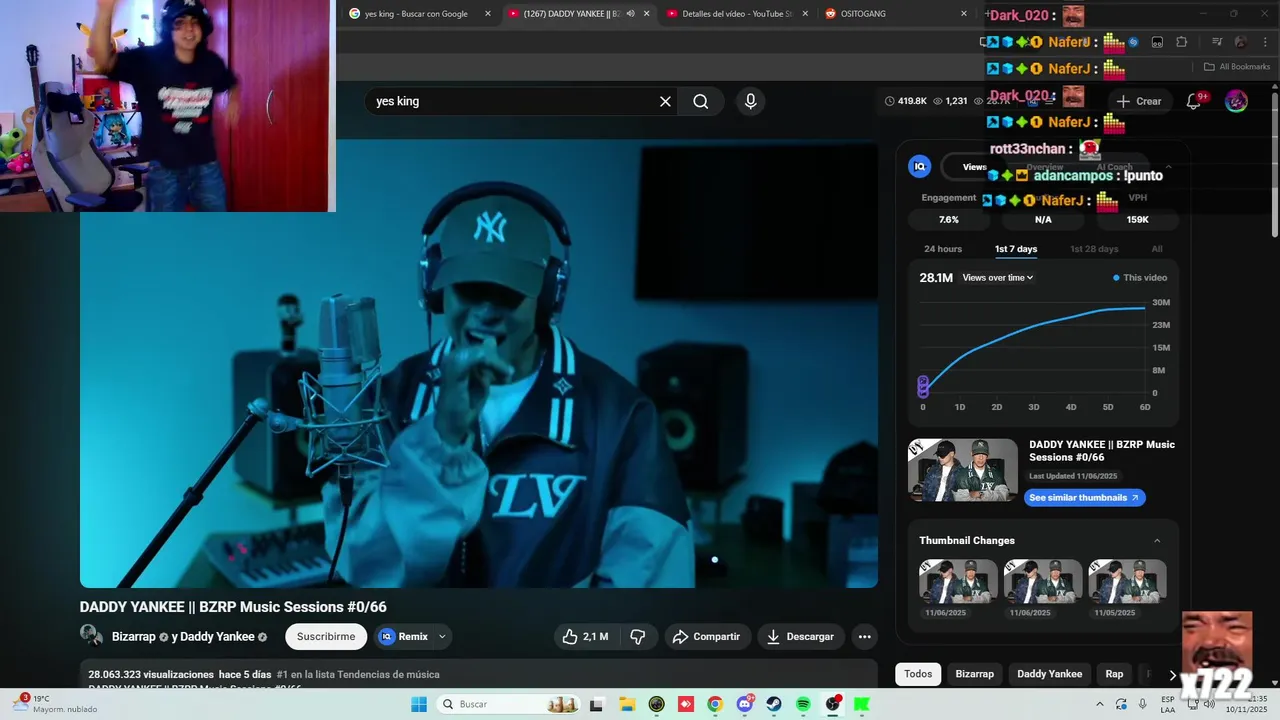The width and height of the screenshot is (1280, 720).
Task: Select the 1st 28 days range
Action: click(1094, 249)
